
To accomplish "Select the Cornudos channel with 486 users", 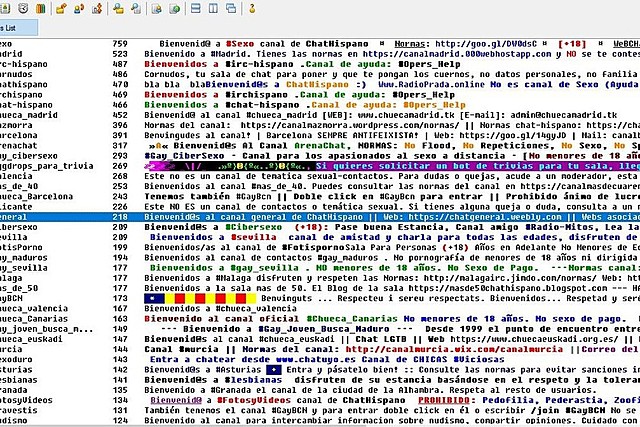I will (x=320, y=74).
